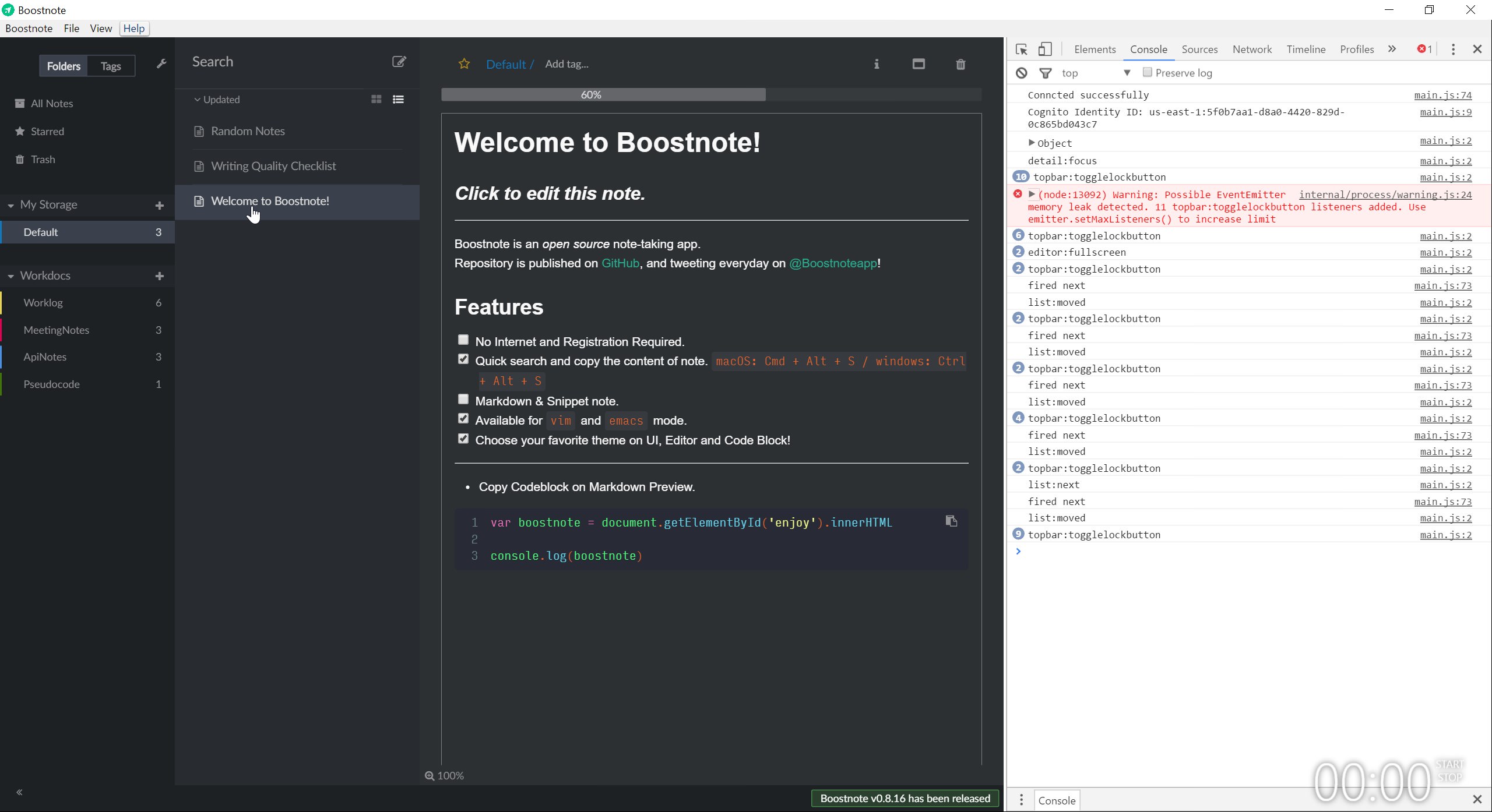
Task: Collapse the My Storage section
Action: tap(10, 206)
